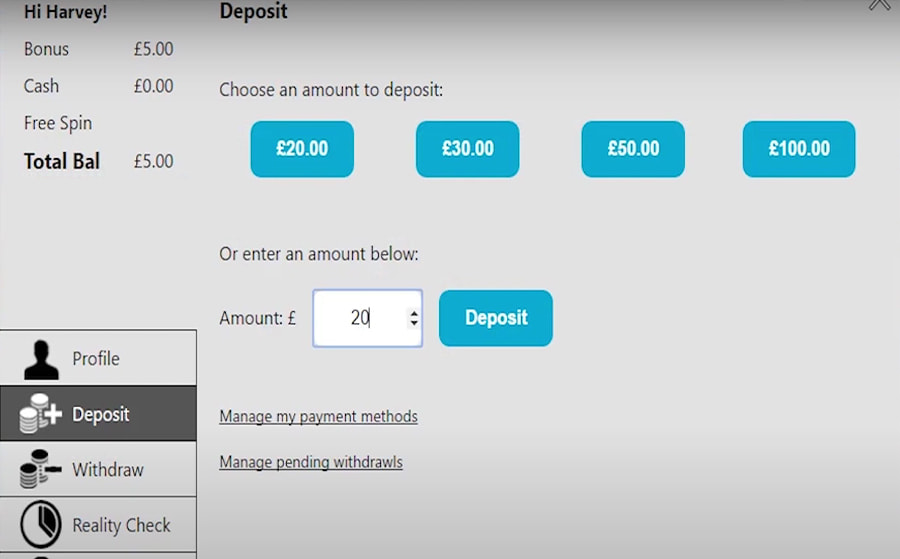
Task: Click the Deposit coins-plus icon
Action: (41, 414)
